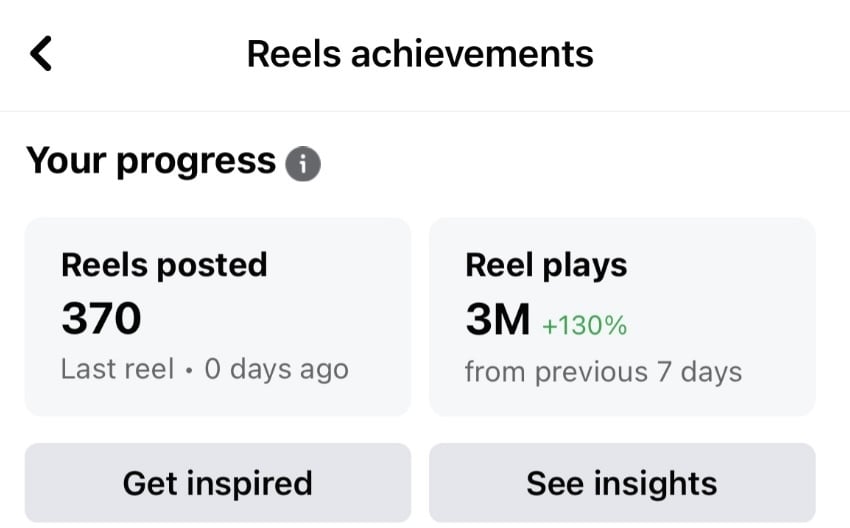This screenshot has height=528, width=850.
Task: Click the Last reel text
Action: click(x=116, y=369)
